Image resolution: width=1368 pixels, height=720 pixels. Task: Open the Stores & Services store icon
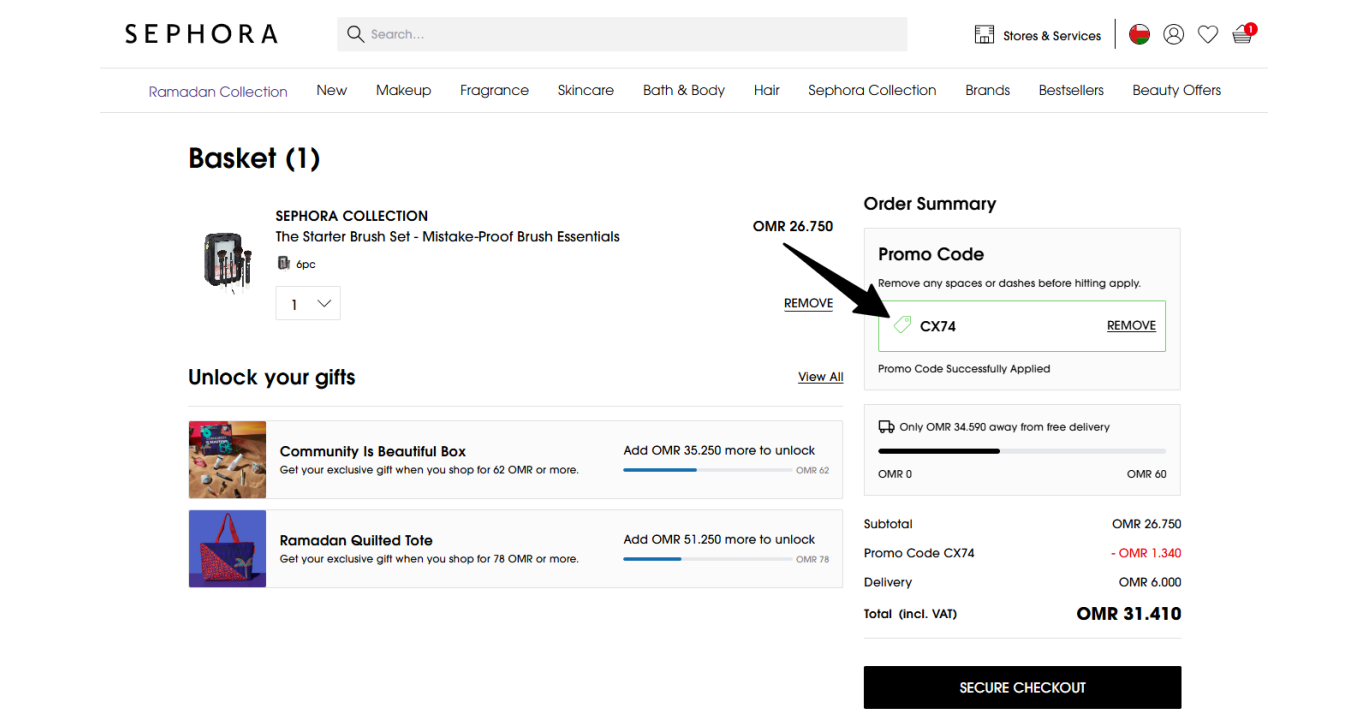pyautogui.click(x=984, y=35)
